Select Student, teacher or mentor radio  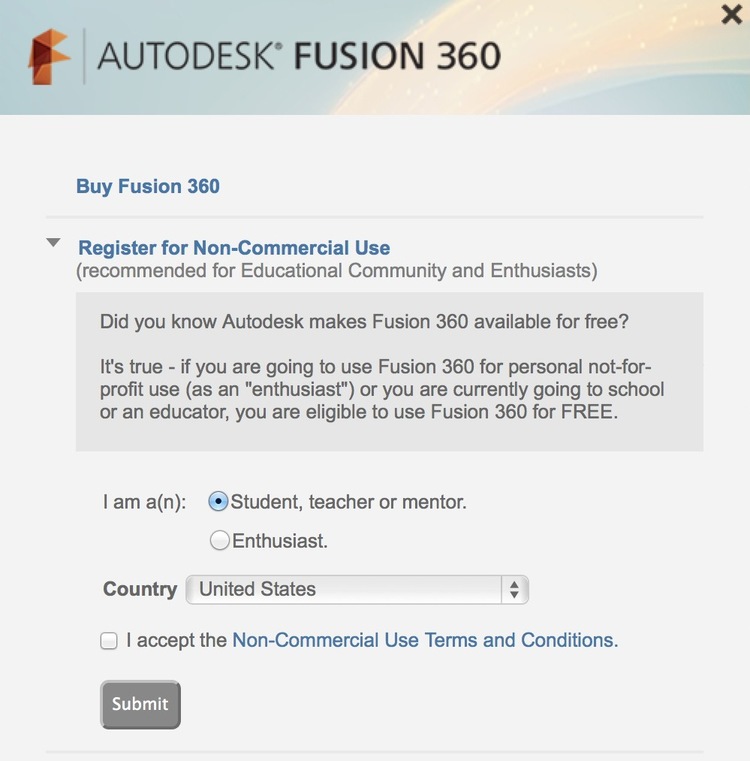click(218, 501)
